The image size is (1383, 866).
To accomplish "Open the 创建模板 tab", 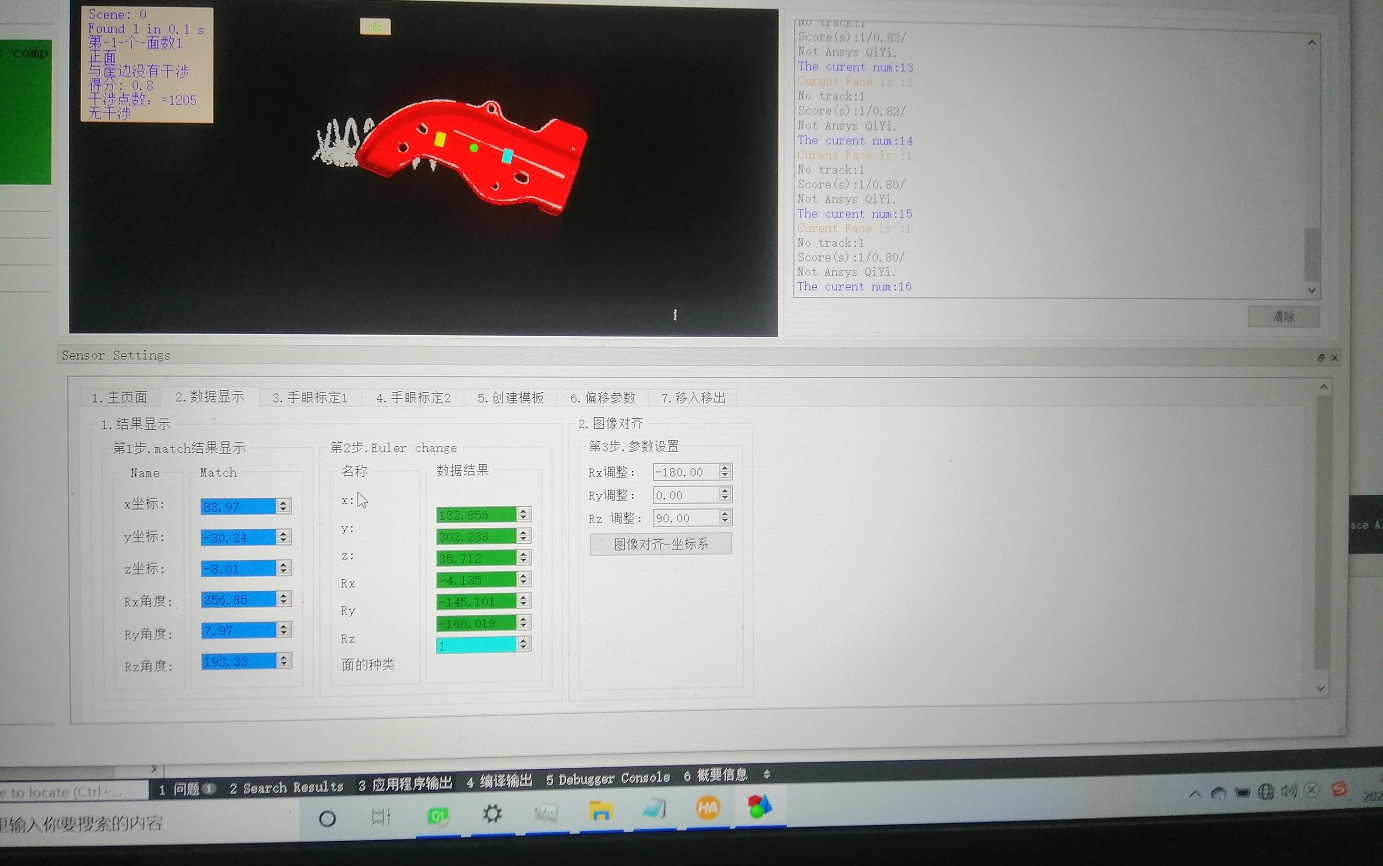I will [x=512, y=396].
